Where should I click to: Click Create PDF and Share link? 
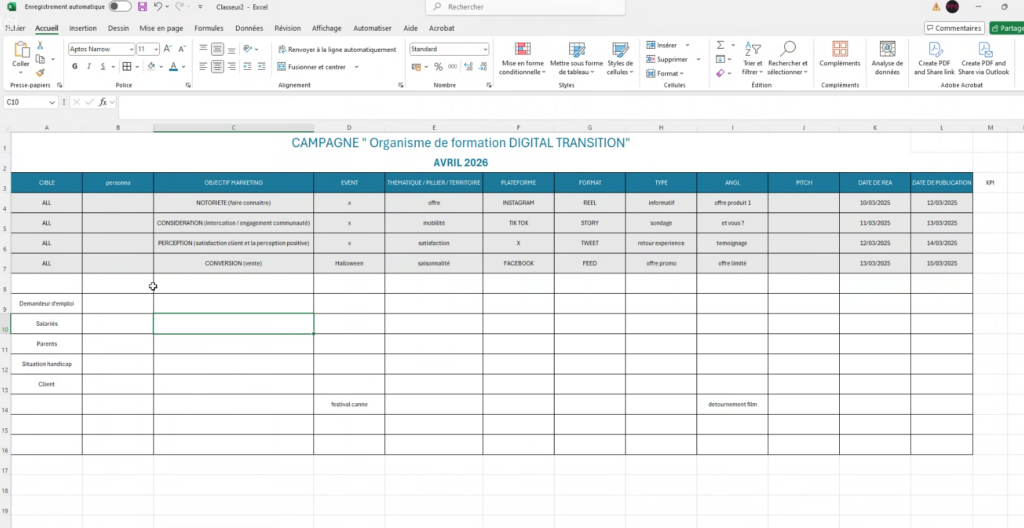click(x=934, y=59)
